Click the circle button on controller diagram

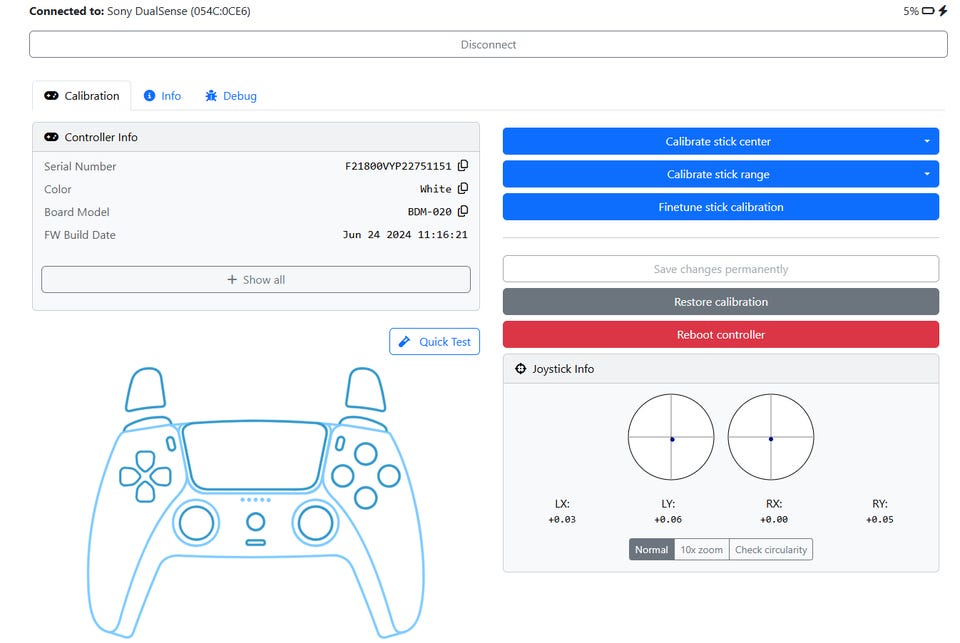[x=389, y=476]
